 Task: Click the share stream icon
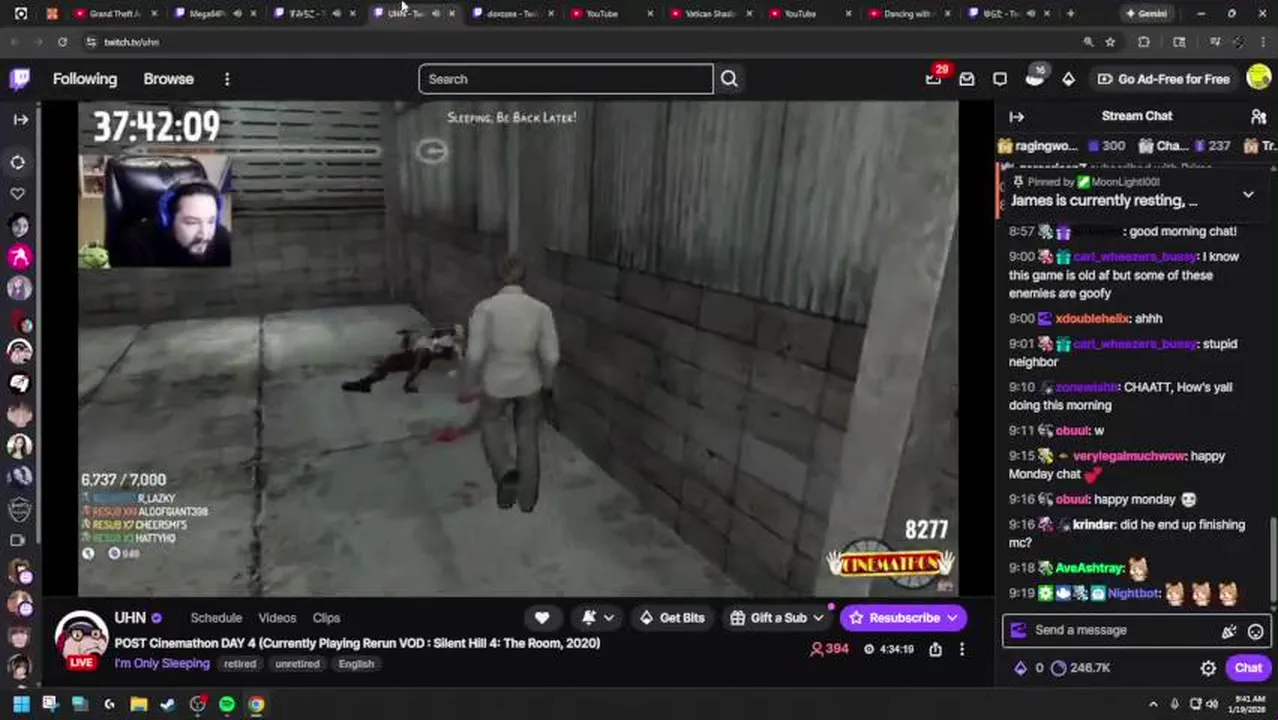[x=935, y=649]
